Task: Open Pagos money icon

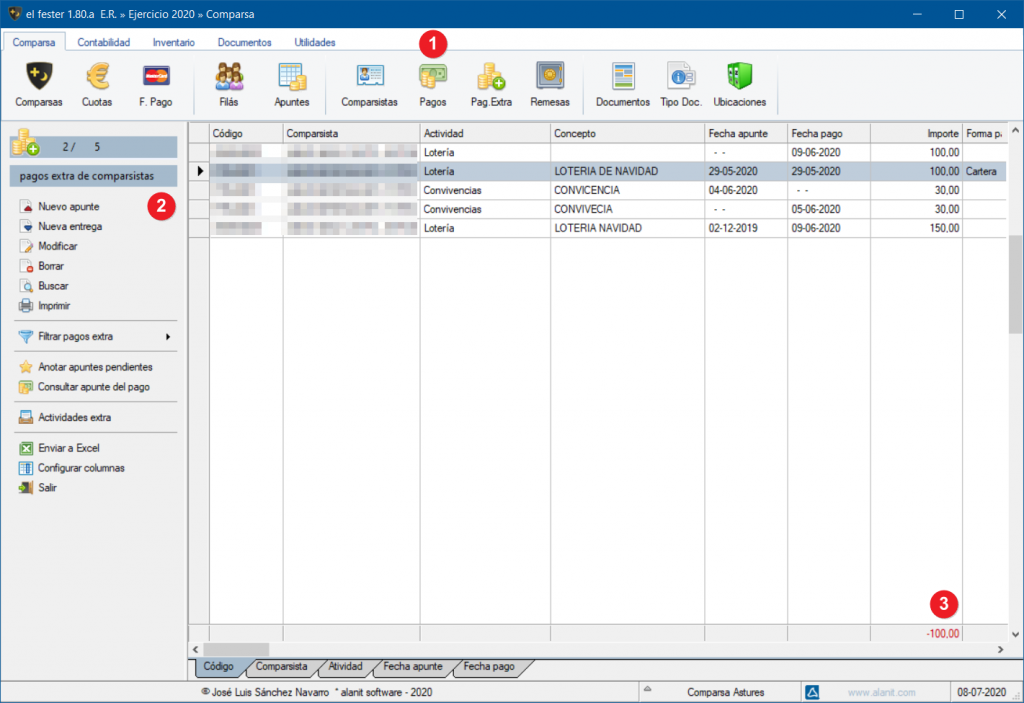Action: [432, 77]
